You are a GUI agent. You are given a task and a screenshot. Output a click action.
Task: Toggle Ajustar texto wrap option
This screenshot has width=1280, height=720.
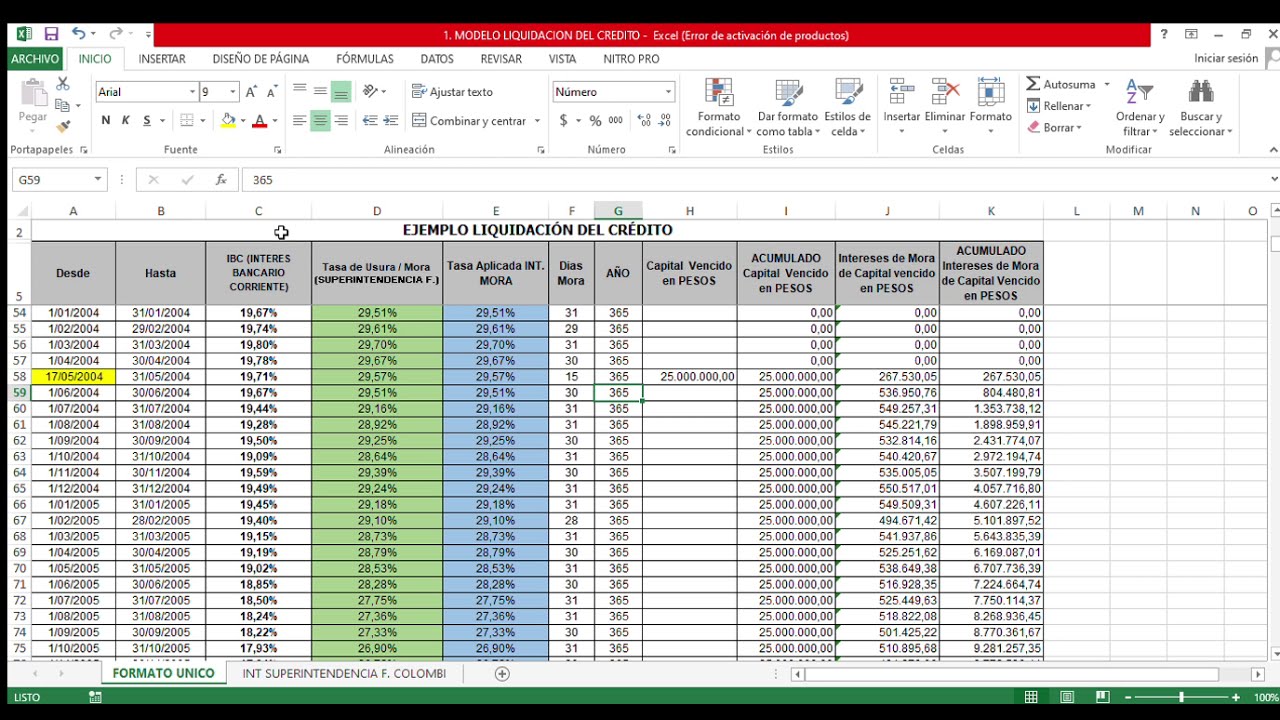[x=452, y=92]
